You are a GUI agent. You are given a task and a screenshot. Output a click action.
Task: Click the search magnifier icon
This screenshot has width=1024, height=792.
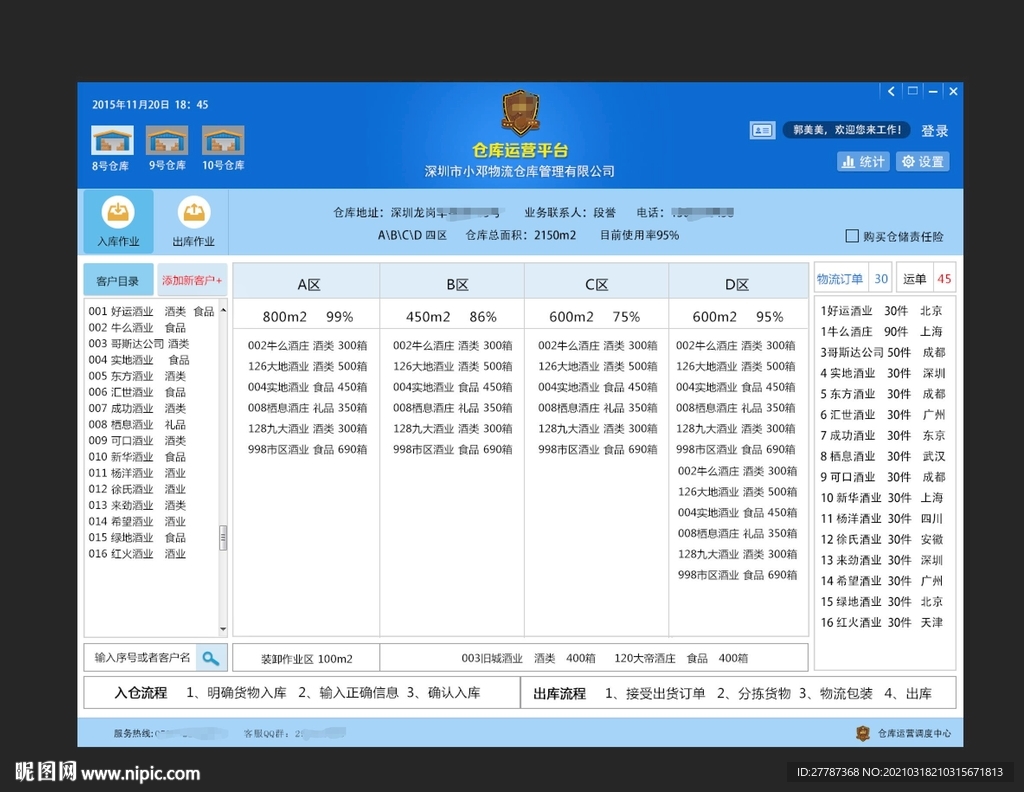(211, 657)
